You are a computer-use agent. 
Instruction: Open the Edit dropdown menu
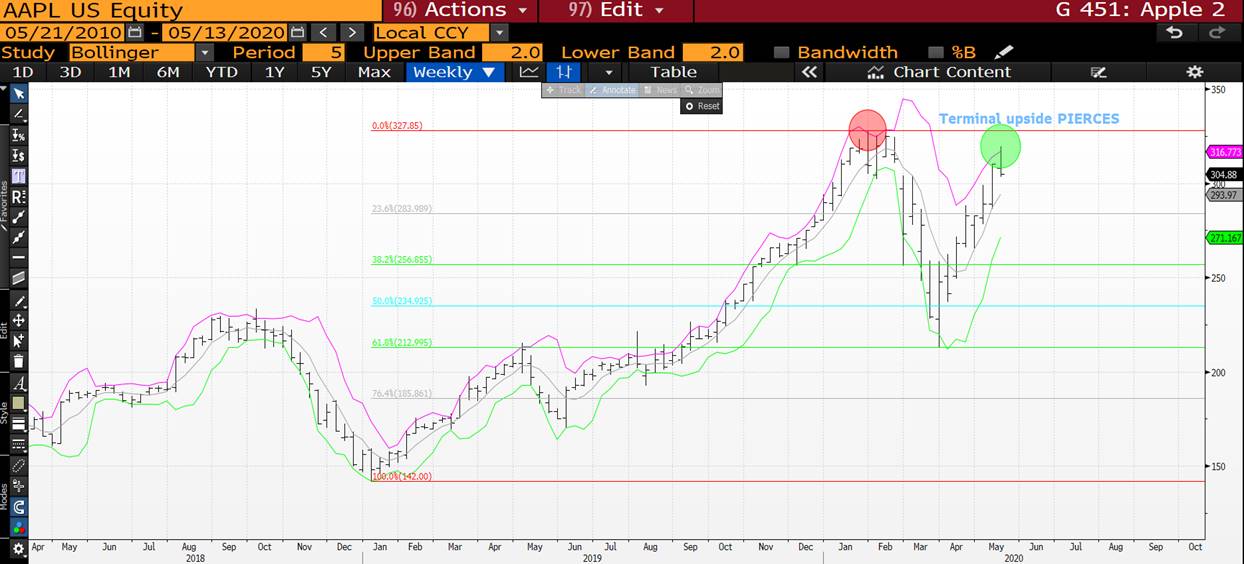tap(615, 10)
